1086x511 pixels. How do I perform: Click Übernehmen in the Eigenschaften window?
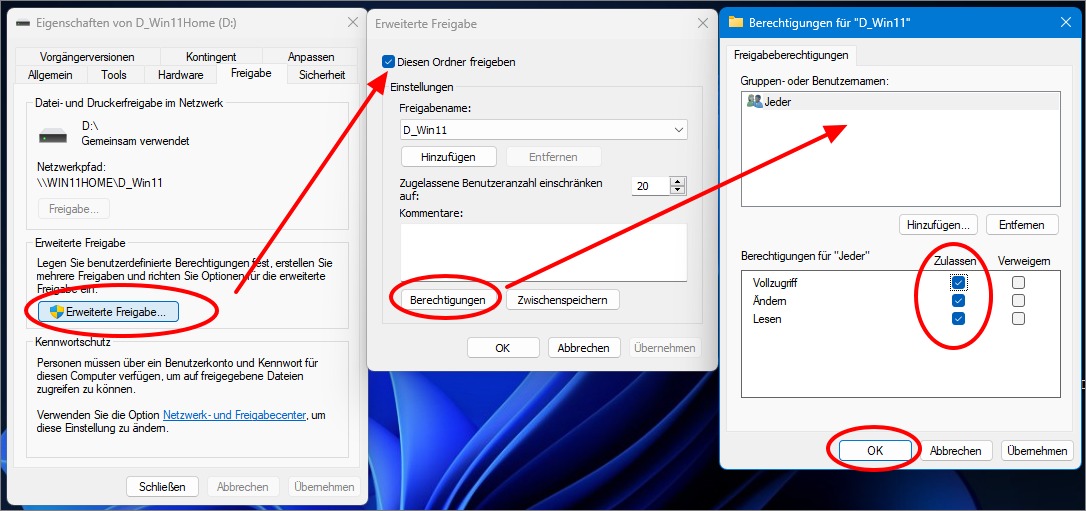pyautogui.click(x=324, y=487)
